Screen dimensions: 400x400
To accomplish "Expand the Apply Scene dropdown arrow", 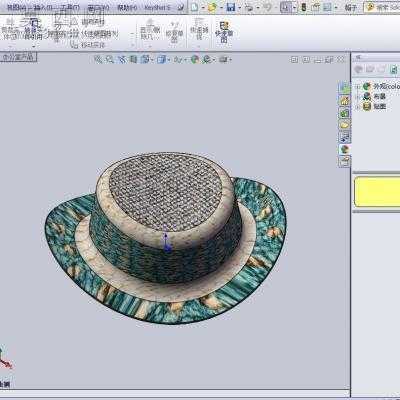I will [214, 60].
